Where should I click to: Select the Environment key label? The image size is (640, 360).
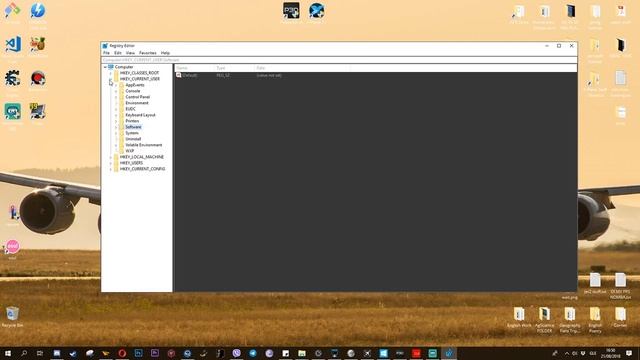[137, 103]
